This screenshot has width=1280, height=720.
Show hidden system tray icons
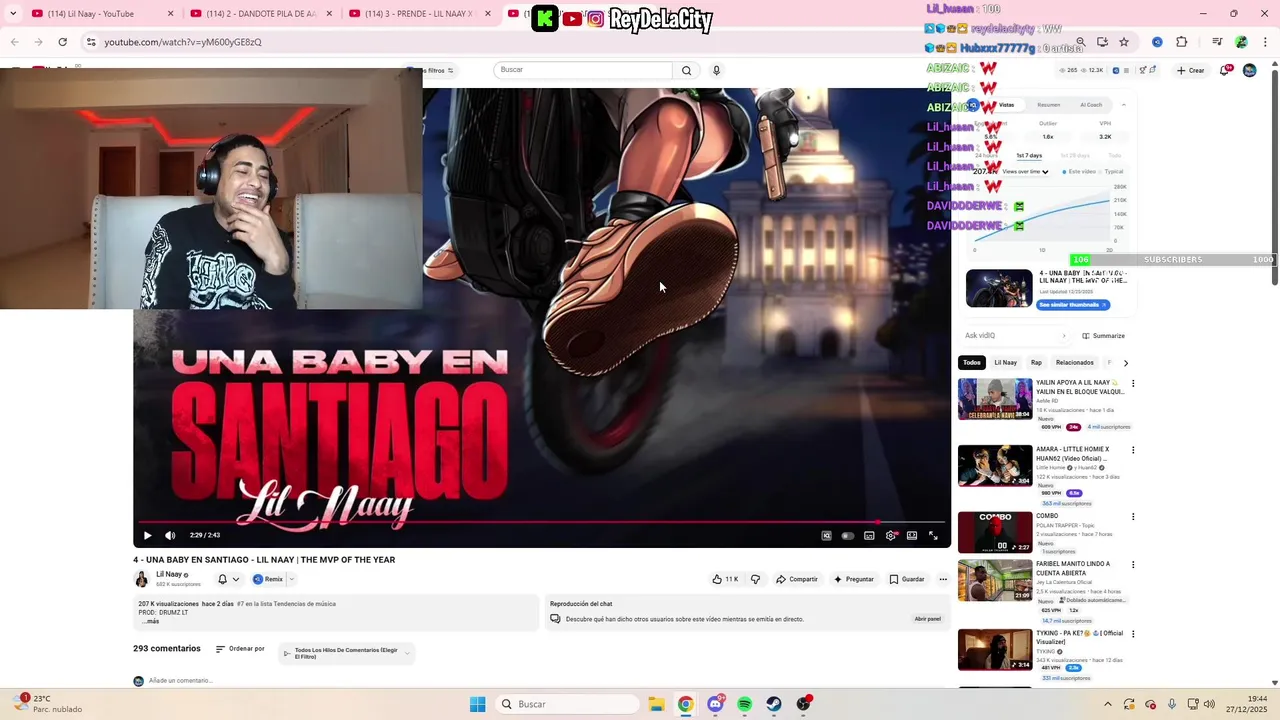click(x=1107, y=704)
